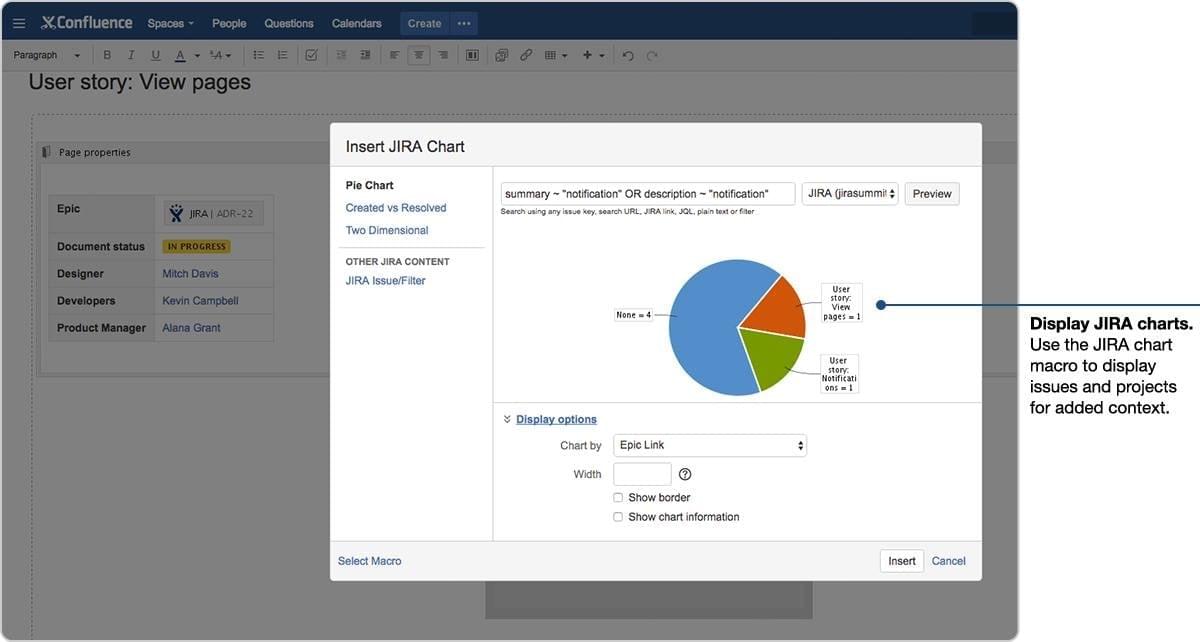Enable the Show chart information checkbox
The image size is (1200, 642).
[618, 517]
